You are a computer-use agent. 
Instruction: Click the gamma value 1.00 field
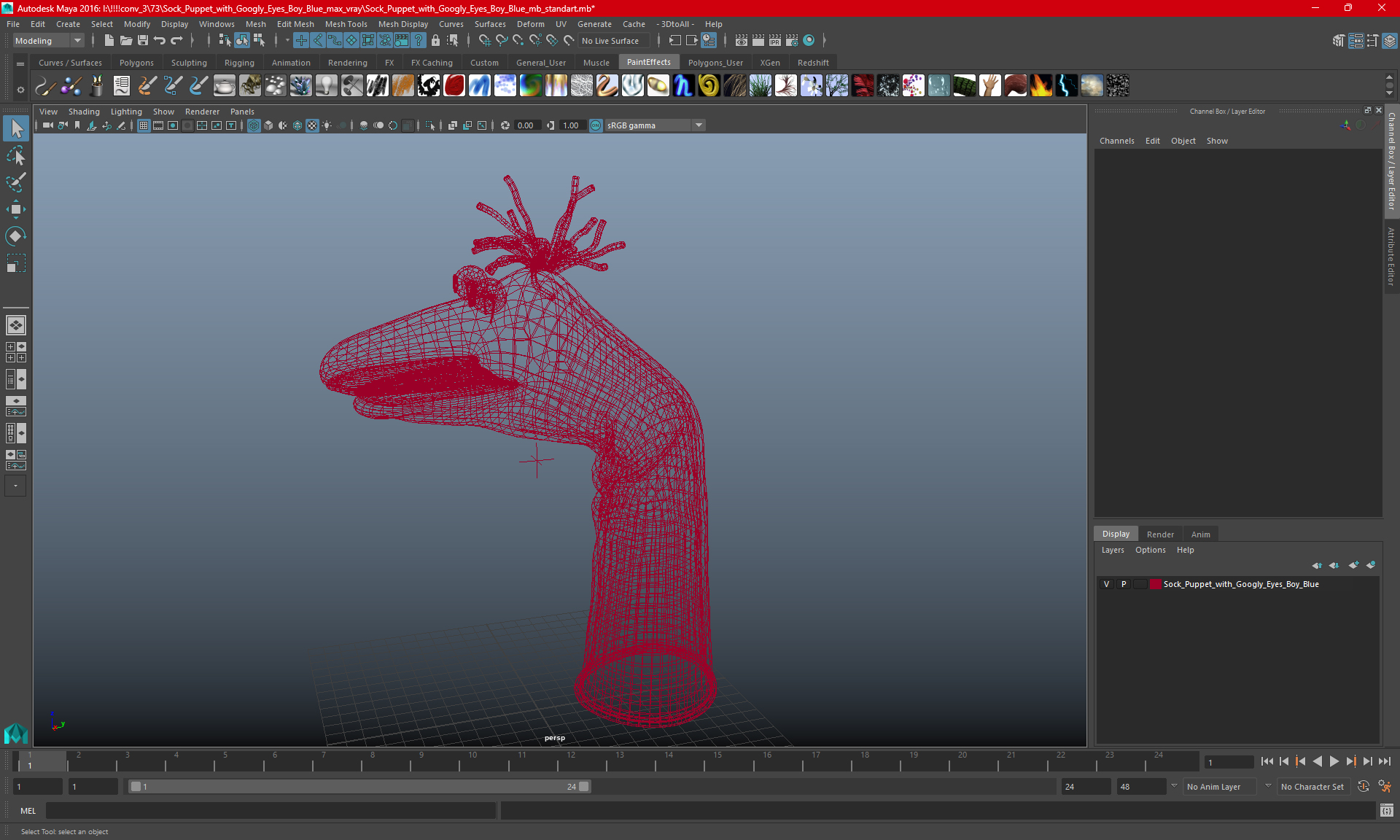click(571, 125)
